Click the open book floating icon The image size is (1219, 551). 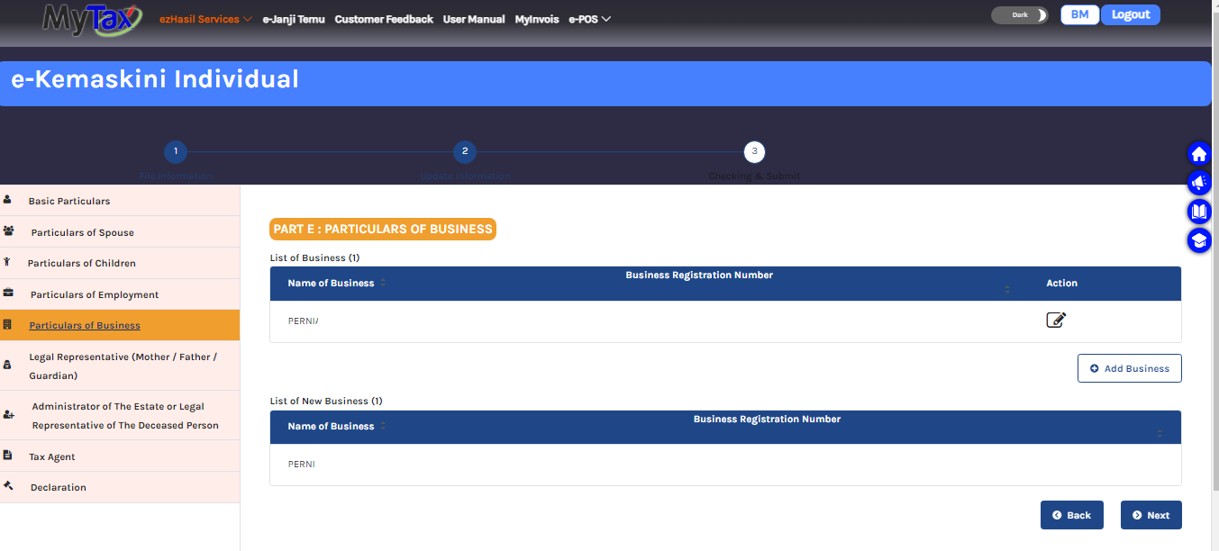click(x=1198, y=212)
